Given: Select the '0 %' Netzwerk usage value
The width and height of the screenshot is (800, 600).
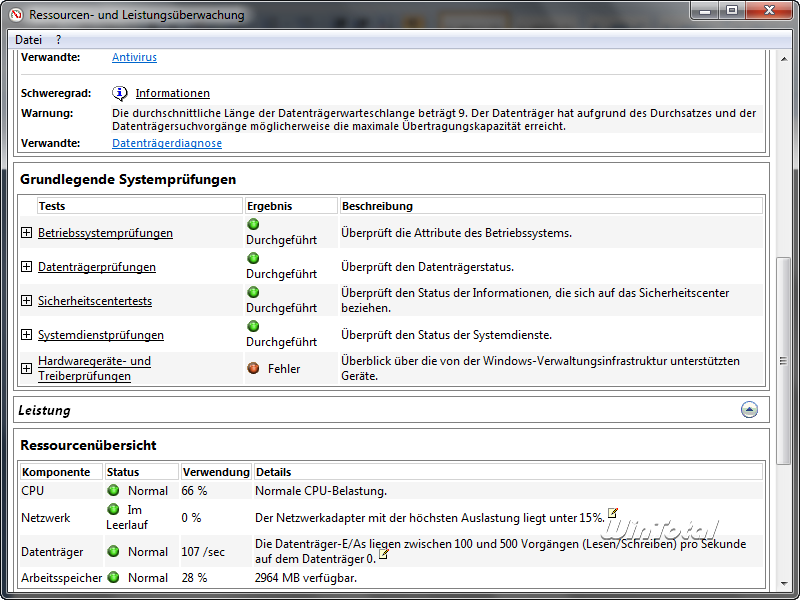Looking at the screenshot, I should click(x=191, y=518).
